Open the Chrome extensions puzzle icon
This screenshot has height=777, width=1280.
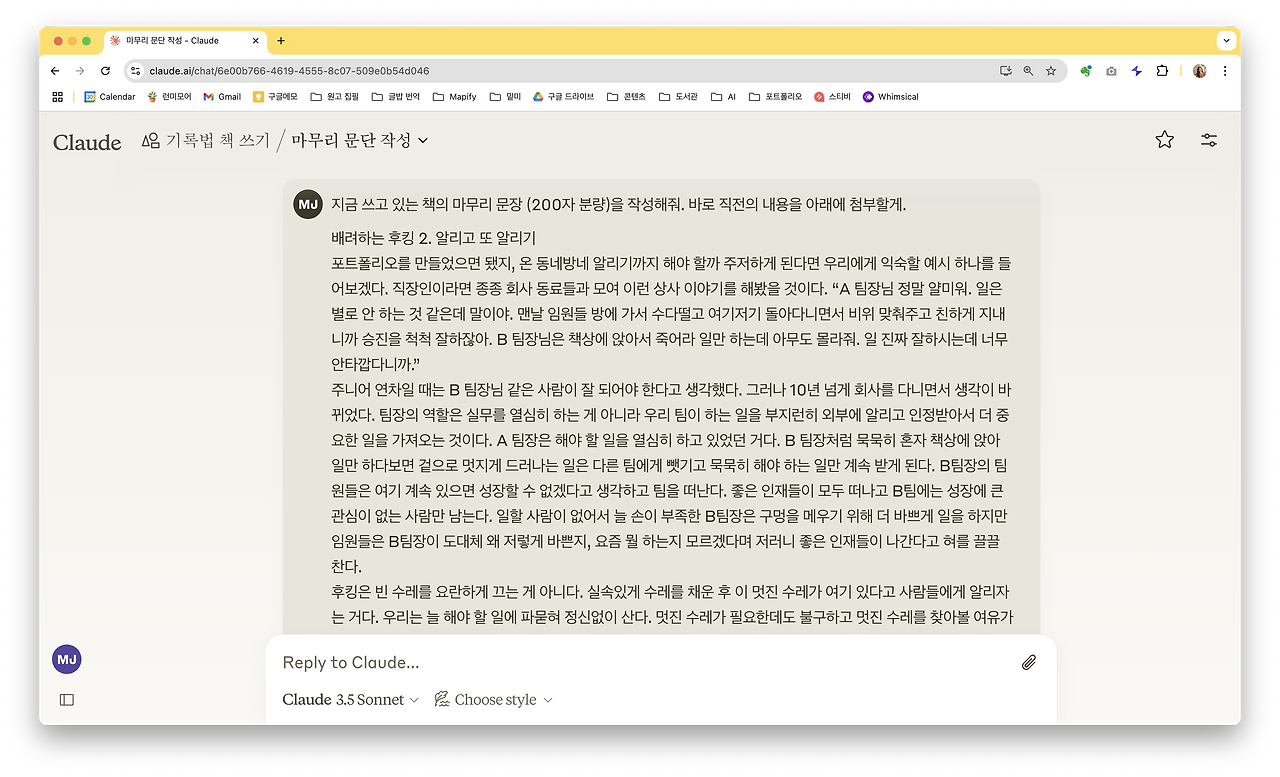tap(1161, 71)
